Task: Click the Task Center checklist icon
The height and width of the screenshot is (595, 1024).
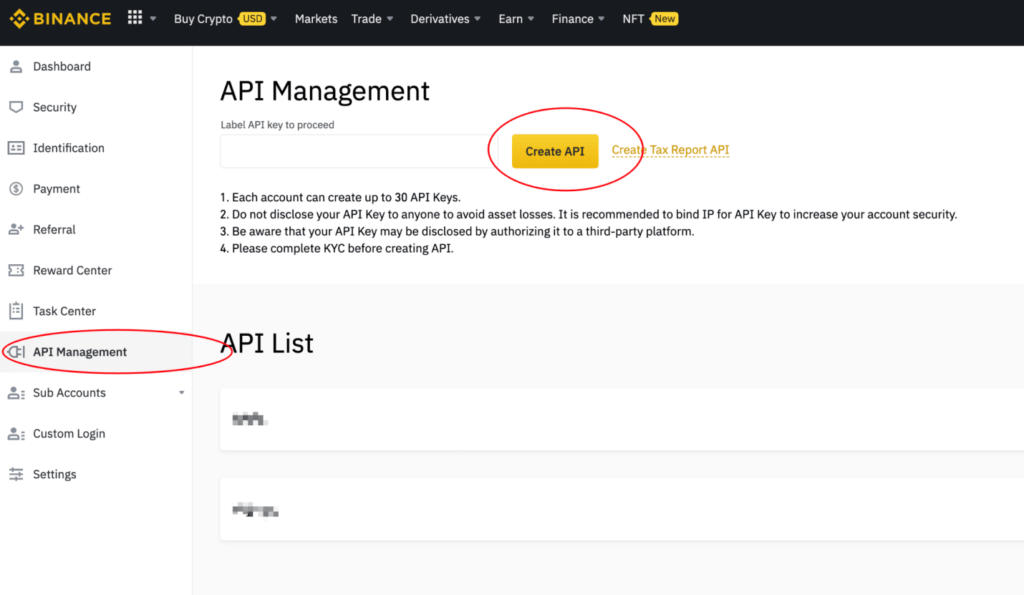Action: click(x=15, y=310)
